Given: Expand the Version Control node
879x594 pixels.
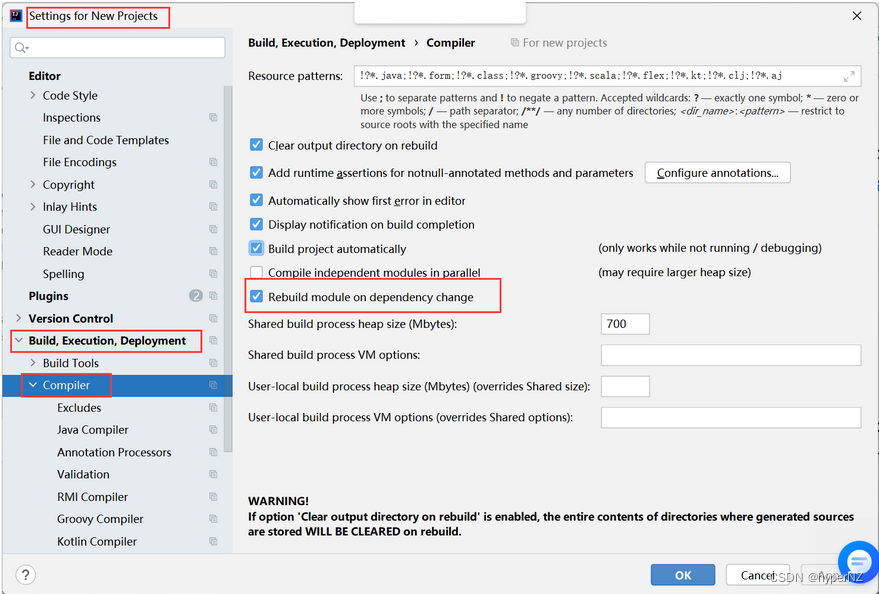Looking at the screenshot, I should pos(18,318).
